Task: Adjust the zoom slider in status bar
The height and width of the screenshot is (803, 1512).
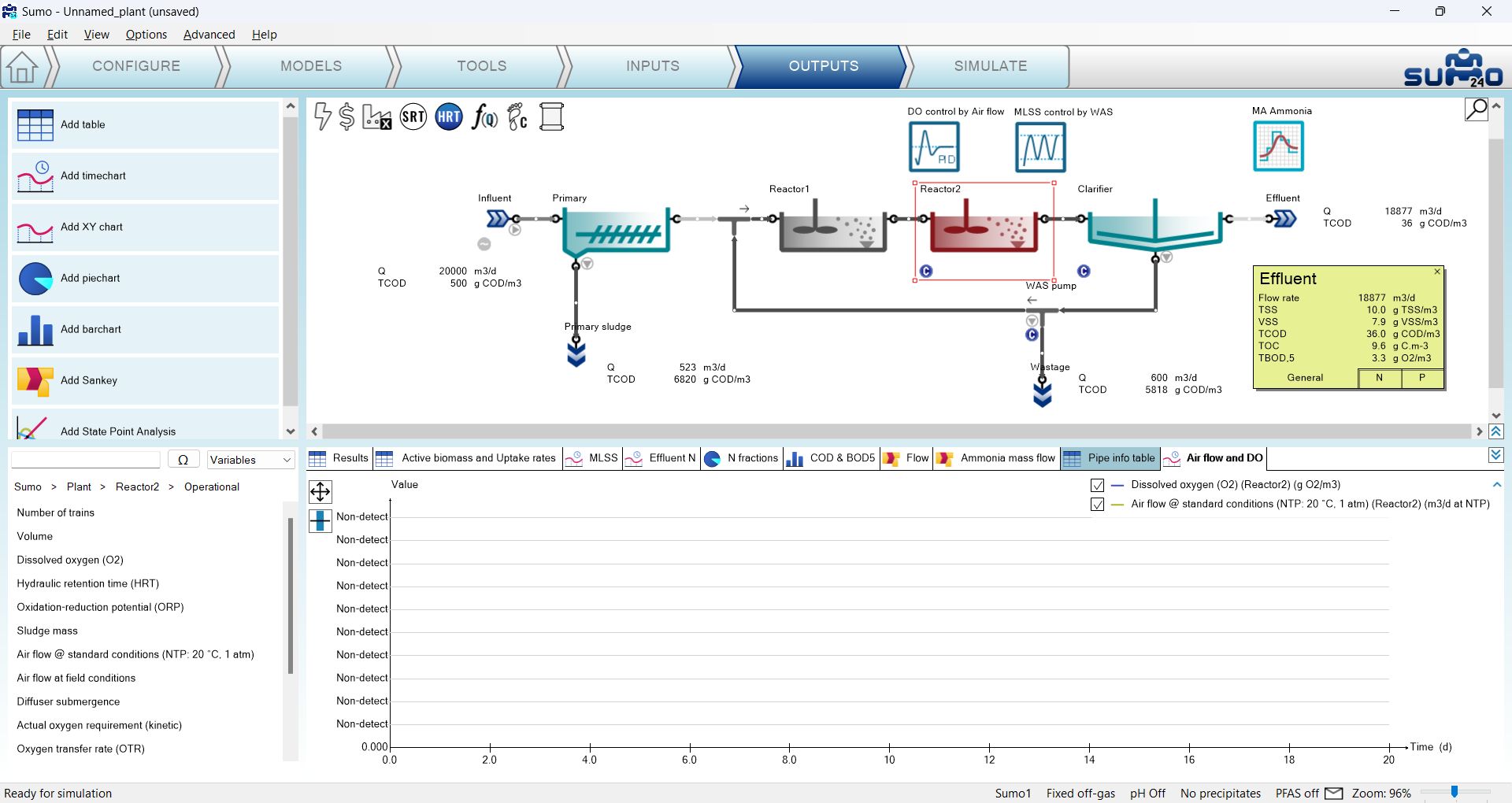Action: tap(1455, 792)
